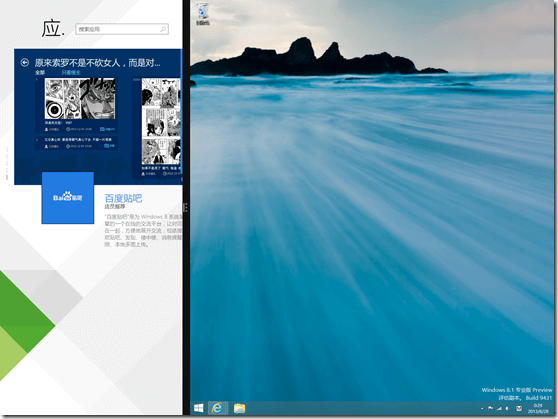Viewport: 558px width, 419px height.
Task: Click the magnifier icon in Store search
Action: [x=163, y=29]
